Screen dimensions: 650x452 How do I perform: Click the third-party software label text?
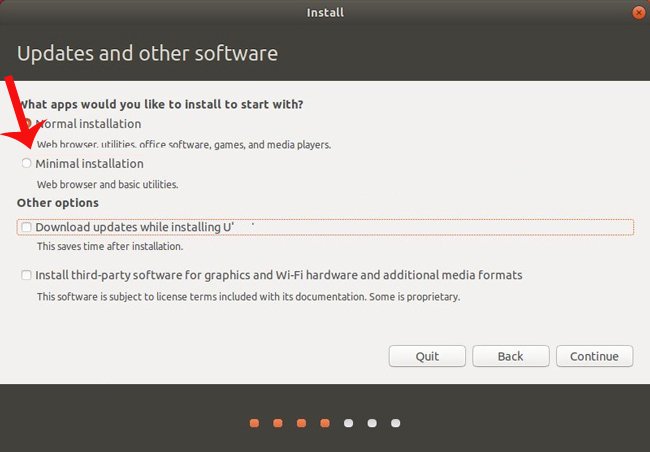point(279,275)
